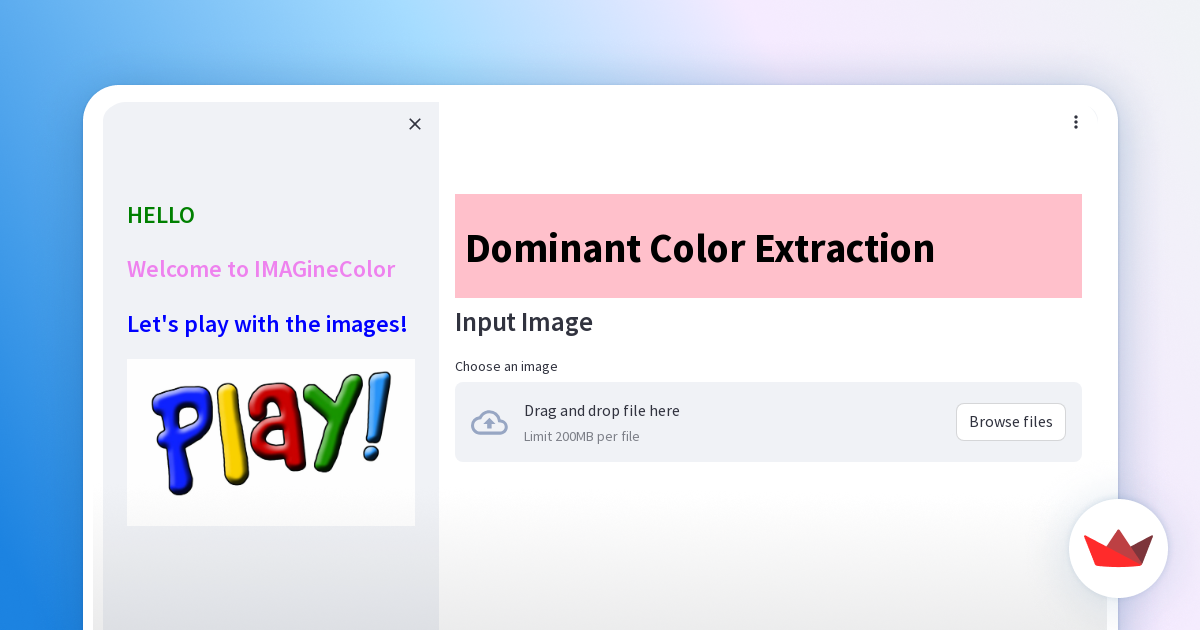This screenshot has width=1200, height=630.
Task: Collapse the sidebar with the X control
Action: click(415, 124)
